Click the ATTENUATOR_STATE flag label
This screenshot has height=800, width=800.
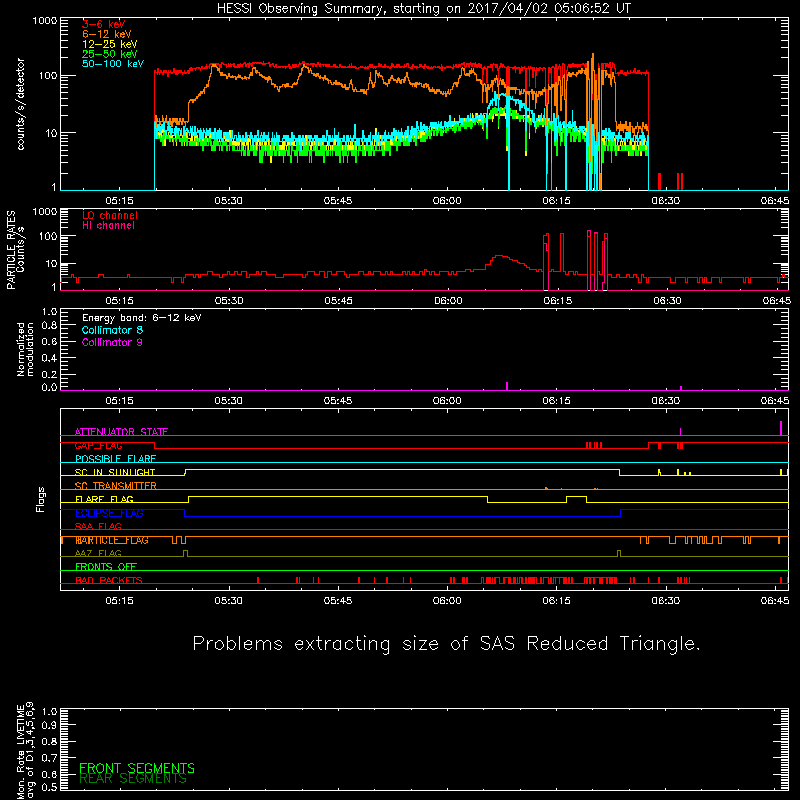click(121, 432)
